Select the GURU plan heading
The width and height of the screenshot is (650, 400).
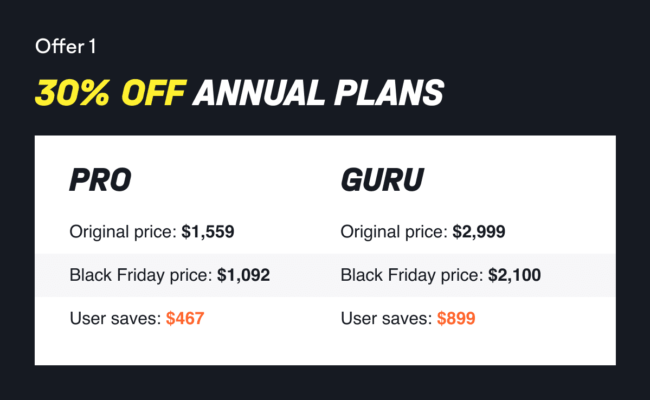point(382,180)
